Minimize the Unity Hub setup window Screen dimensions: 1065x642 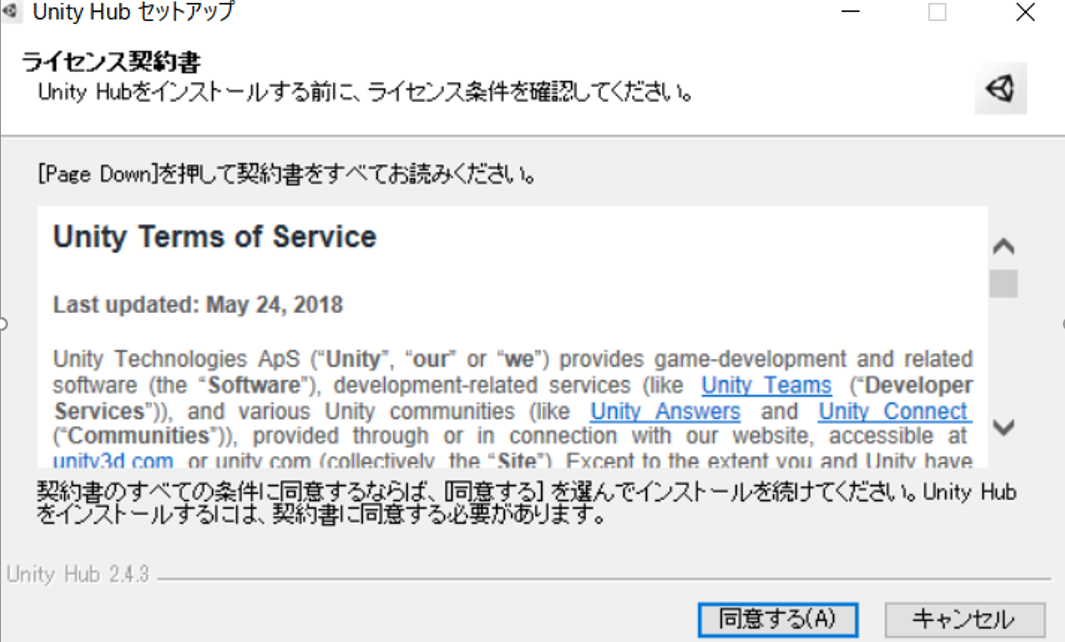(x=850, y=12)
